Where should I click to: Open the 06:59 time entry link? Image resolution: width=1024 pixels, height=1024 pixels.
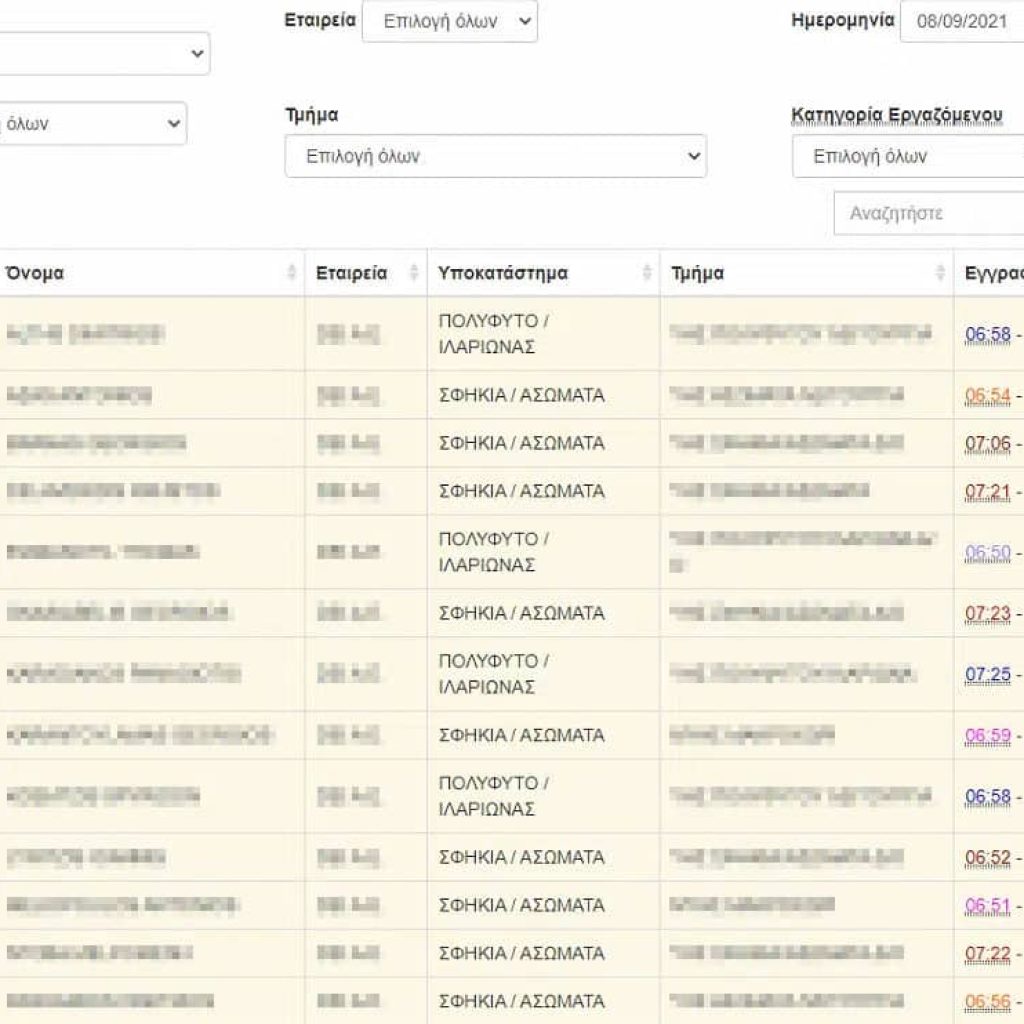[x=988, y=735]
